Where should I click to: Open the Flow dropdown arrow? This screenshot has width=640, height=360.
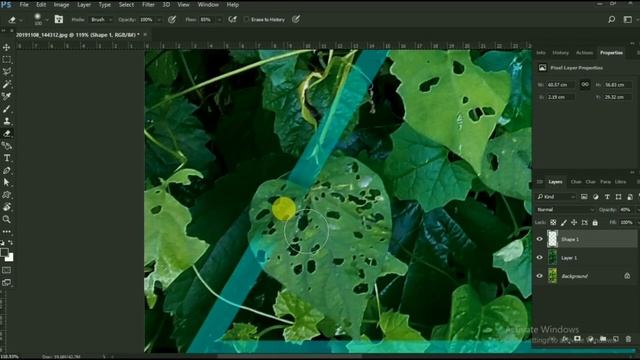(219, 19)
